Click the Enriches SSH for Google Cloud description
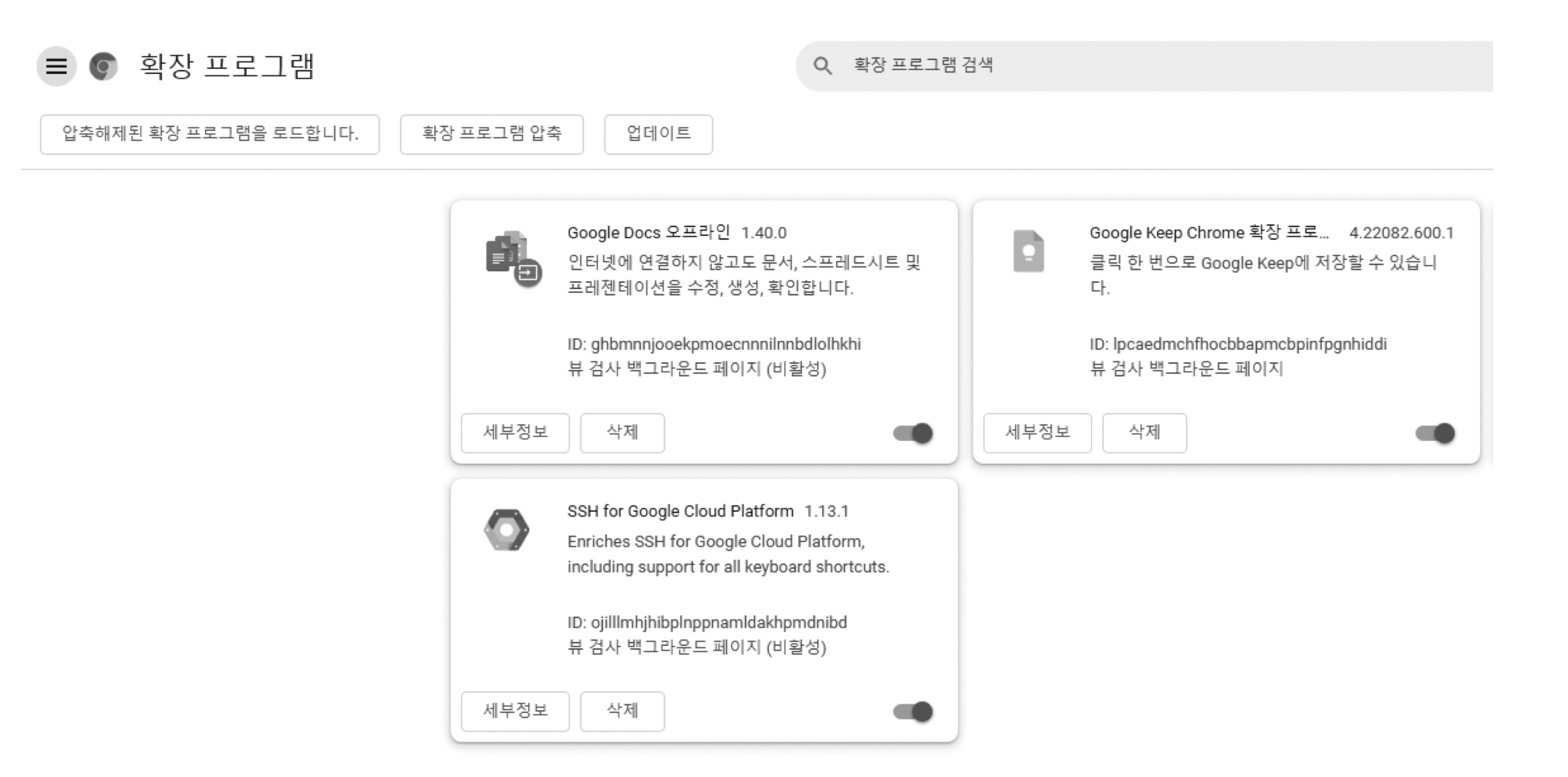This screenshot has height=777, width=1568. coord(728,553)
